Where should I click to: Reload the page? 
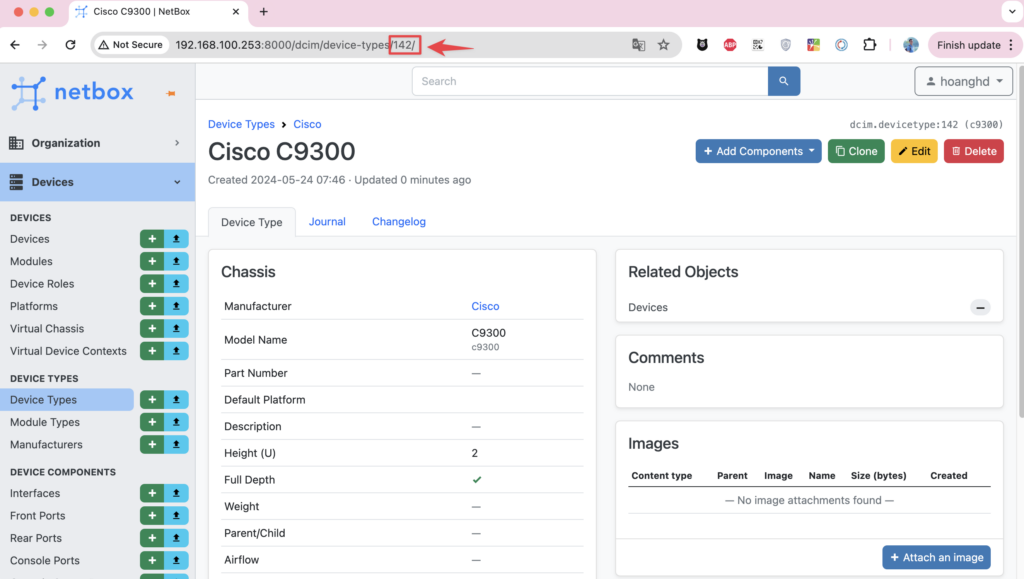(x=71, y=45)
